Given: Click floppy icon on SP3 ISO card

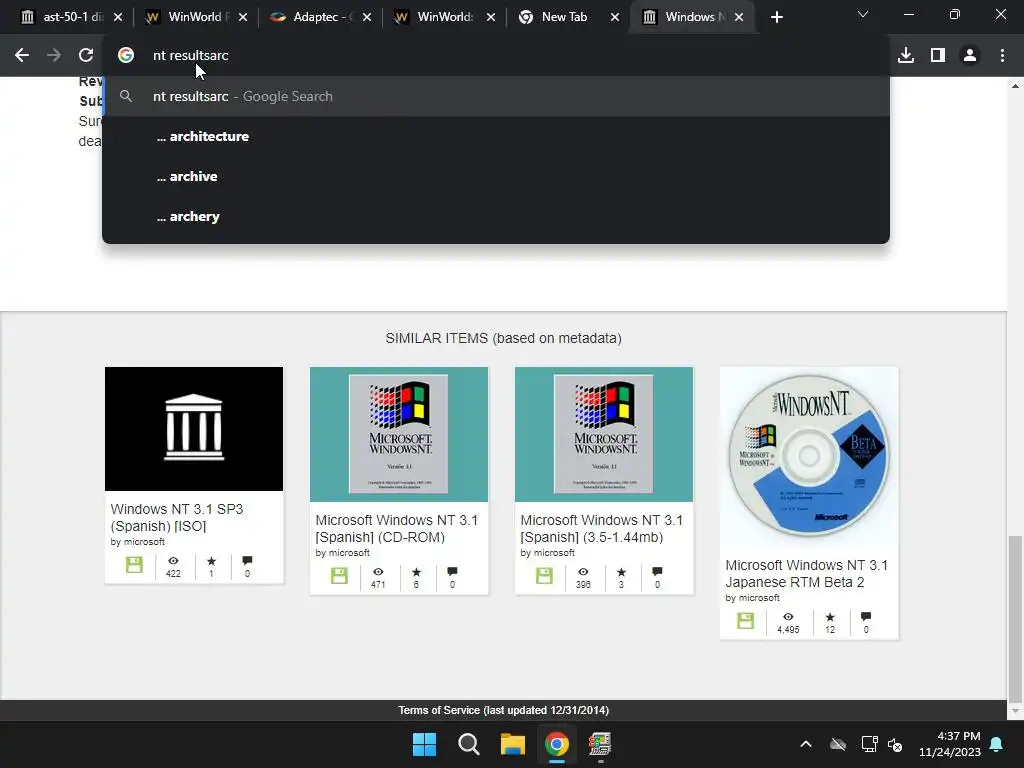Looking at the screenshot, I should click(134, 565).
